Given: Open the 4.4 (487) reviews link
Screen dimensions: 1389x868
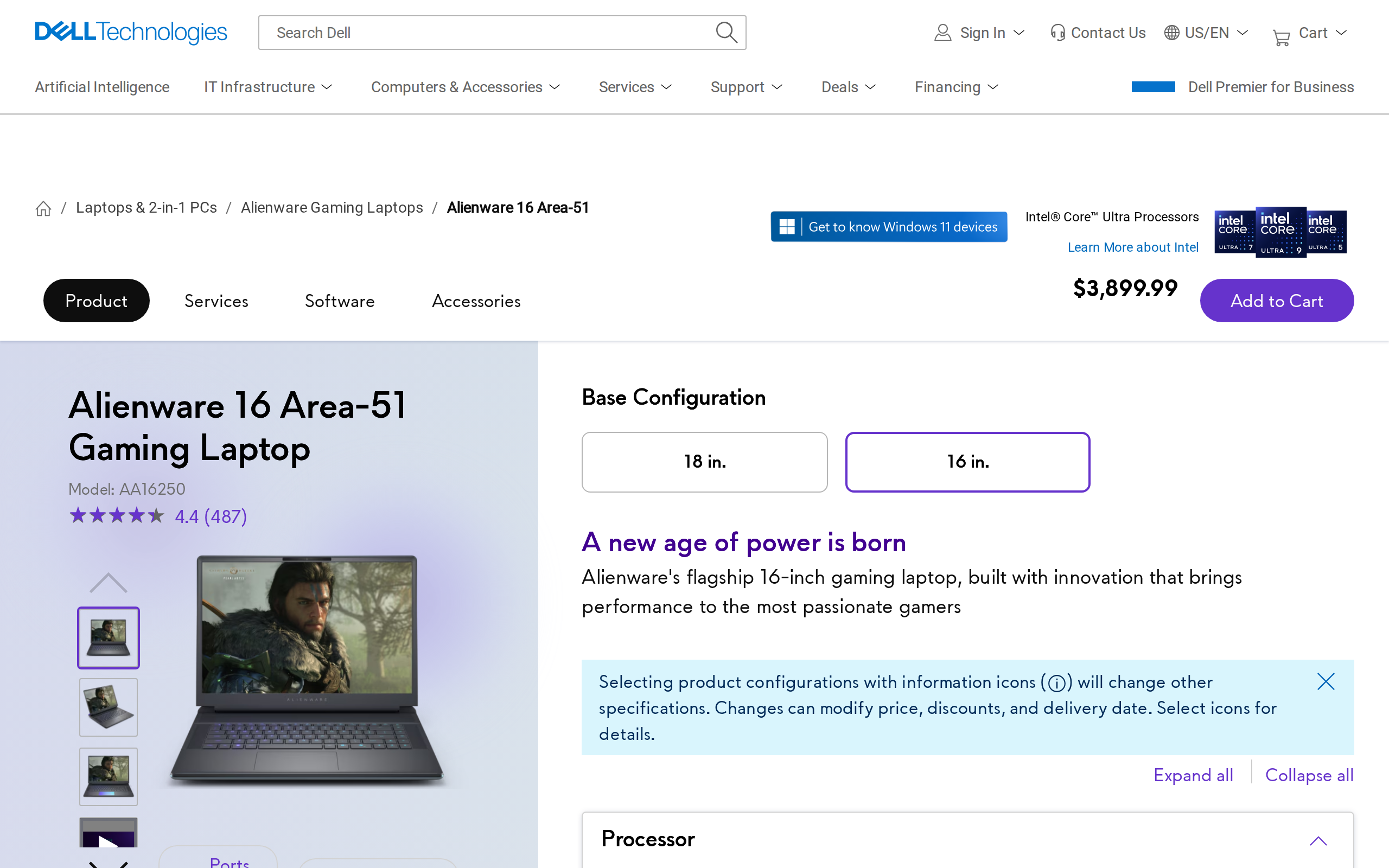Looking at the screenshot, I should coord(211,516).
